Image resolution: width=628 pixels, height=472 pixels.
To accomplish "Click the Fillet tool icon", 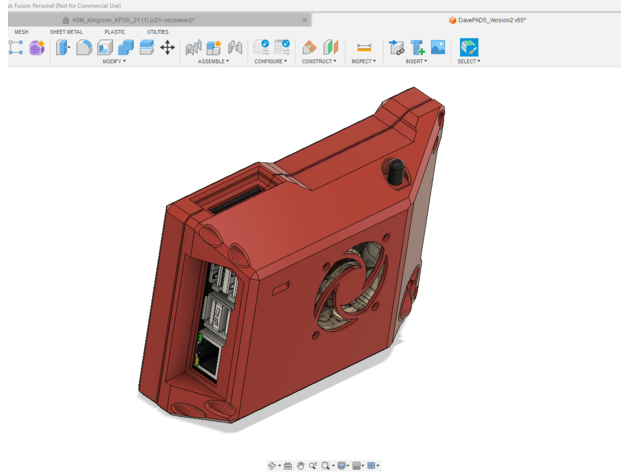I will pyautogui.click(x=84, y=47).
